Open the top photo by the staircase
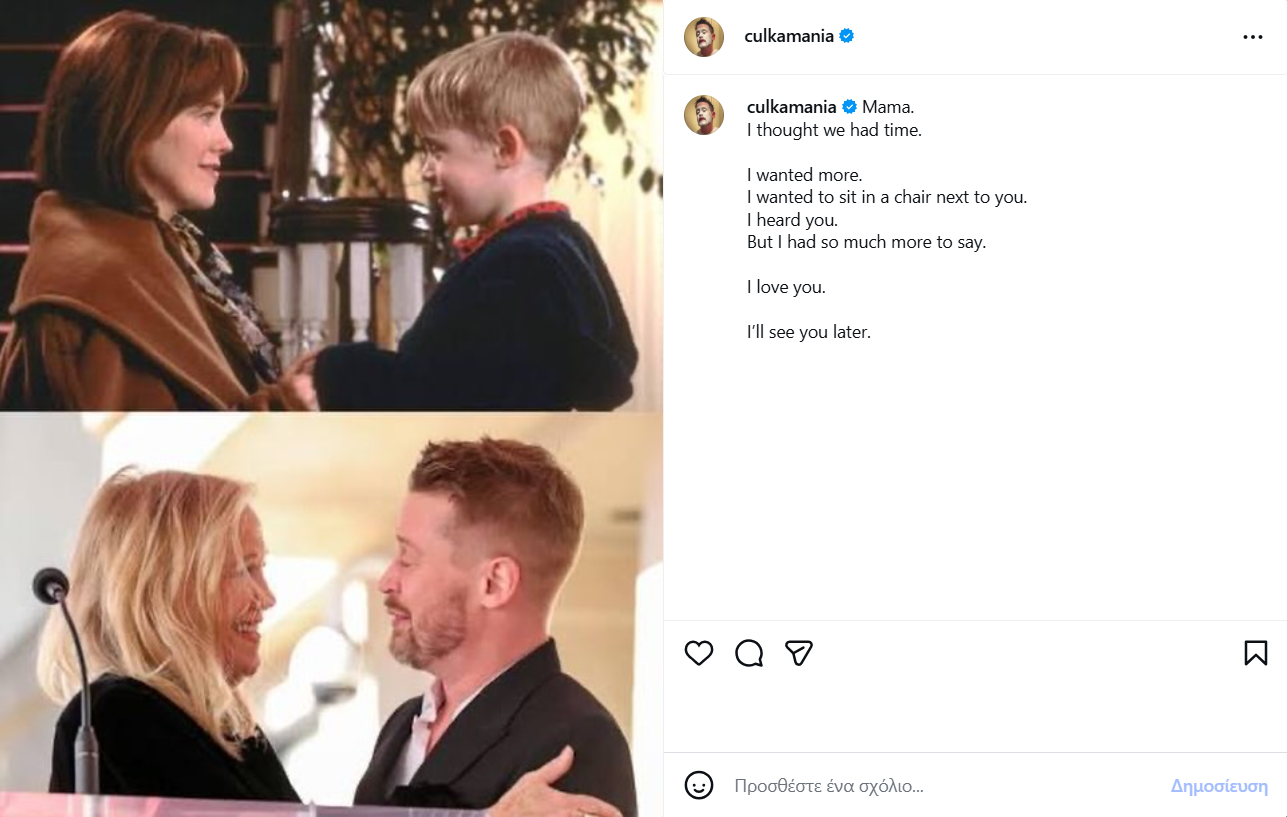This screenshot has width=1287, height=817. click(330, 205)
